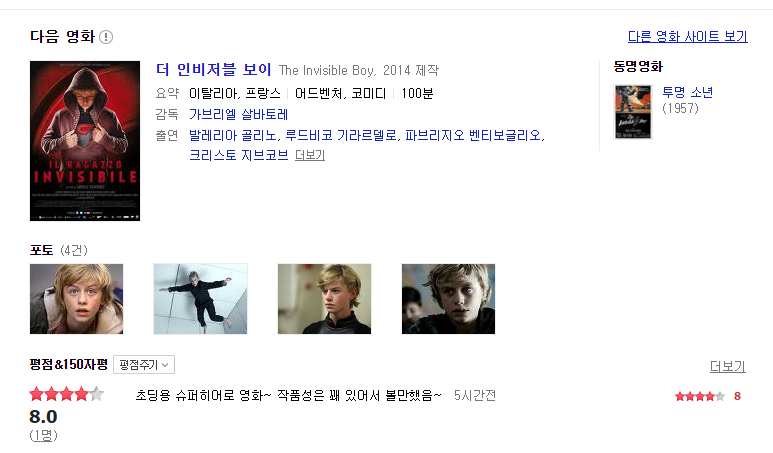This screenshot has width=773, height=453.
Task: Open director 가브리엘 살바토레 link
Action: (x=239, y=114)
